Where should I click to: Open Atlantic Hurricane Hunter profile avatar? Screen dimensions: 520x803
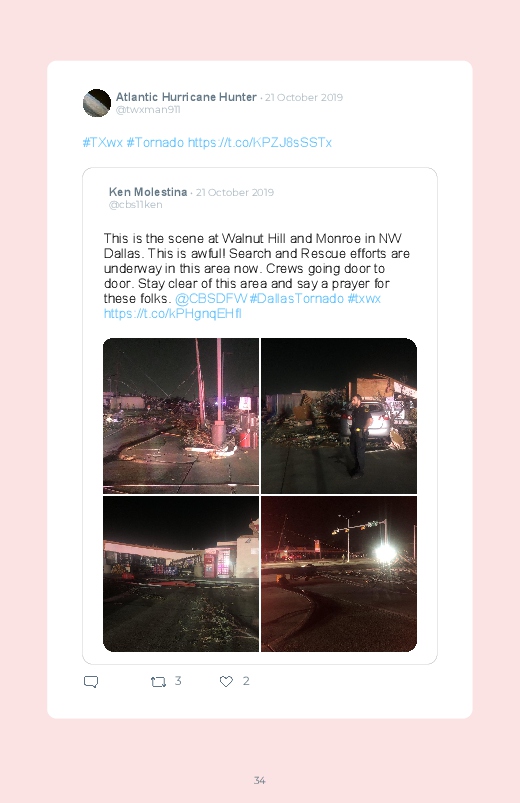[x=97, y=103]
